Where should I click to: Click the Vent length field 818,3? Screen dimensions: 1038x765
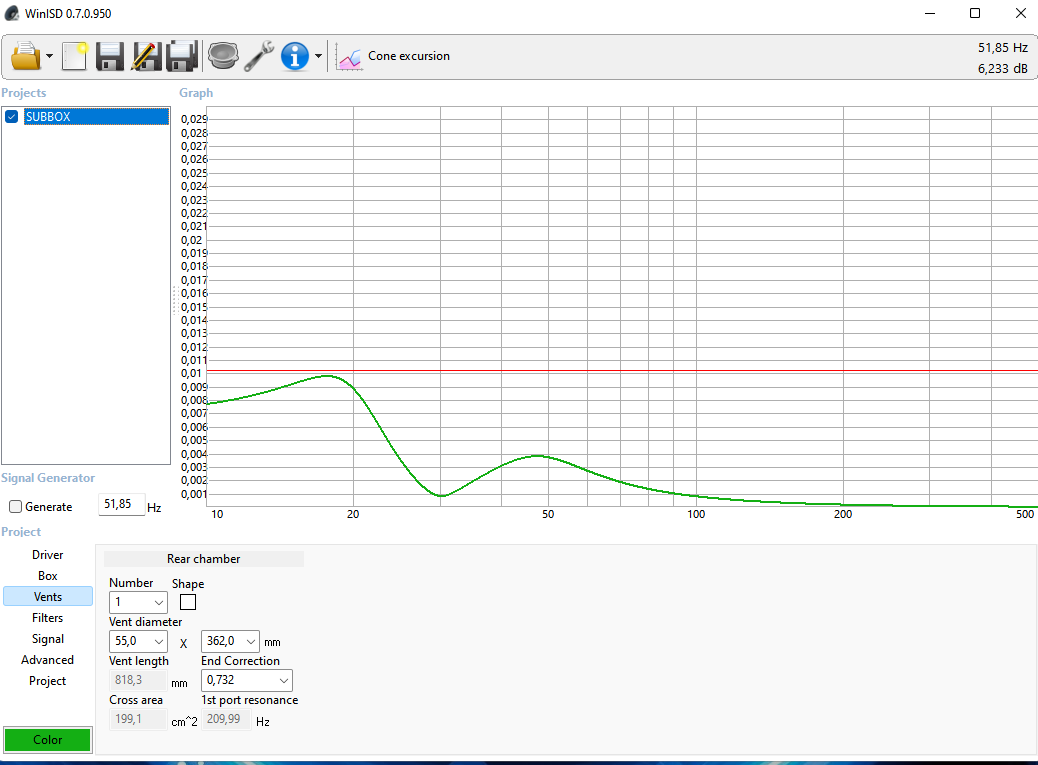click(x=138, y=680)
